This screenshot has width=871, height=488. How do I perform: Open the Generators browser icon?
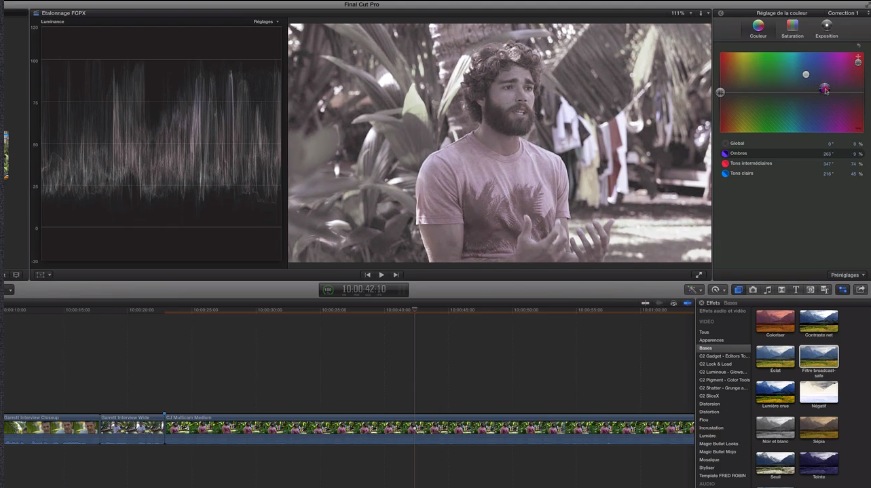coord(810,289)
